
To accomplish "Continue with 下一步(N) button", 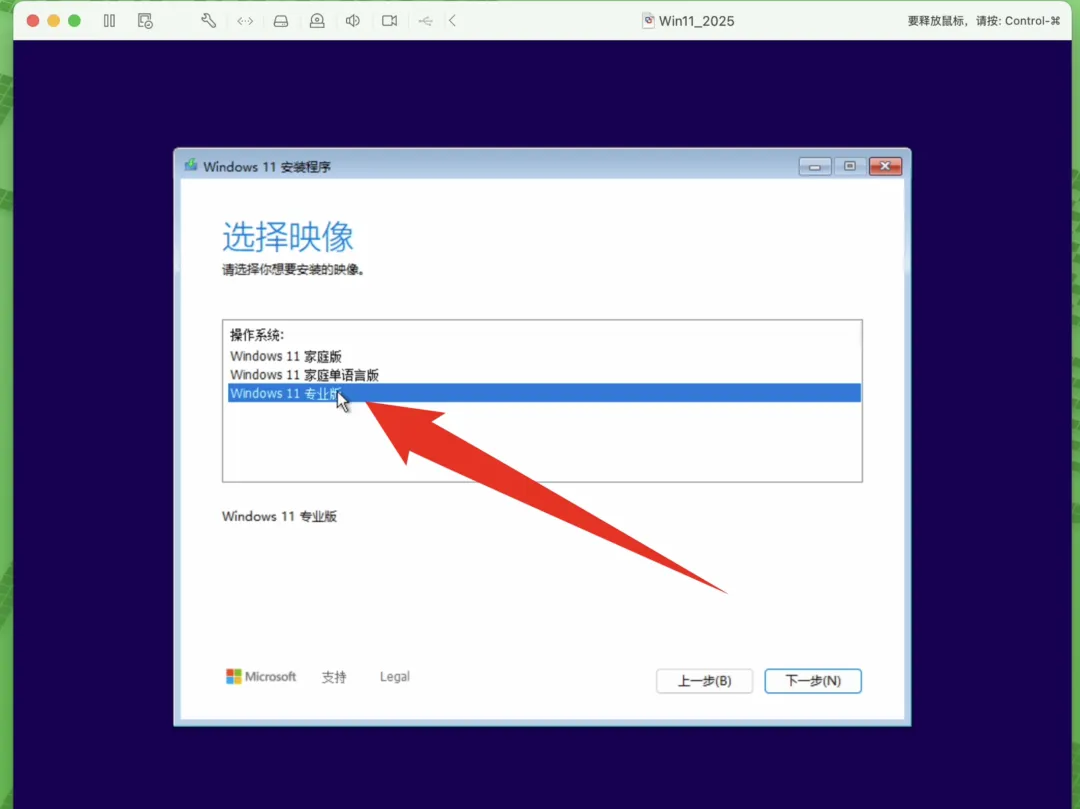I will pyautogui.click(x=813, y=681).
